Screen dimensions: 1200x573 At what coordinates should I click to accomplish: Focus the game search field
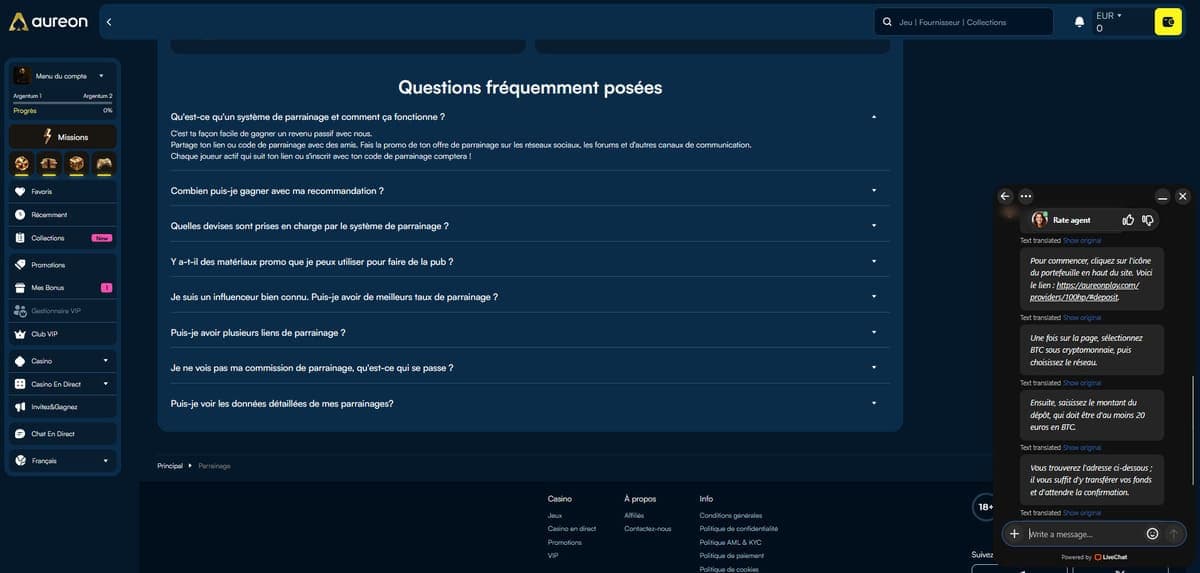coord(963,22)
